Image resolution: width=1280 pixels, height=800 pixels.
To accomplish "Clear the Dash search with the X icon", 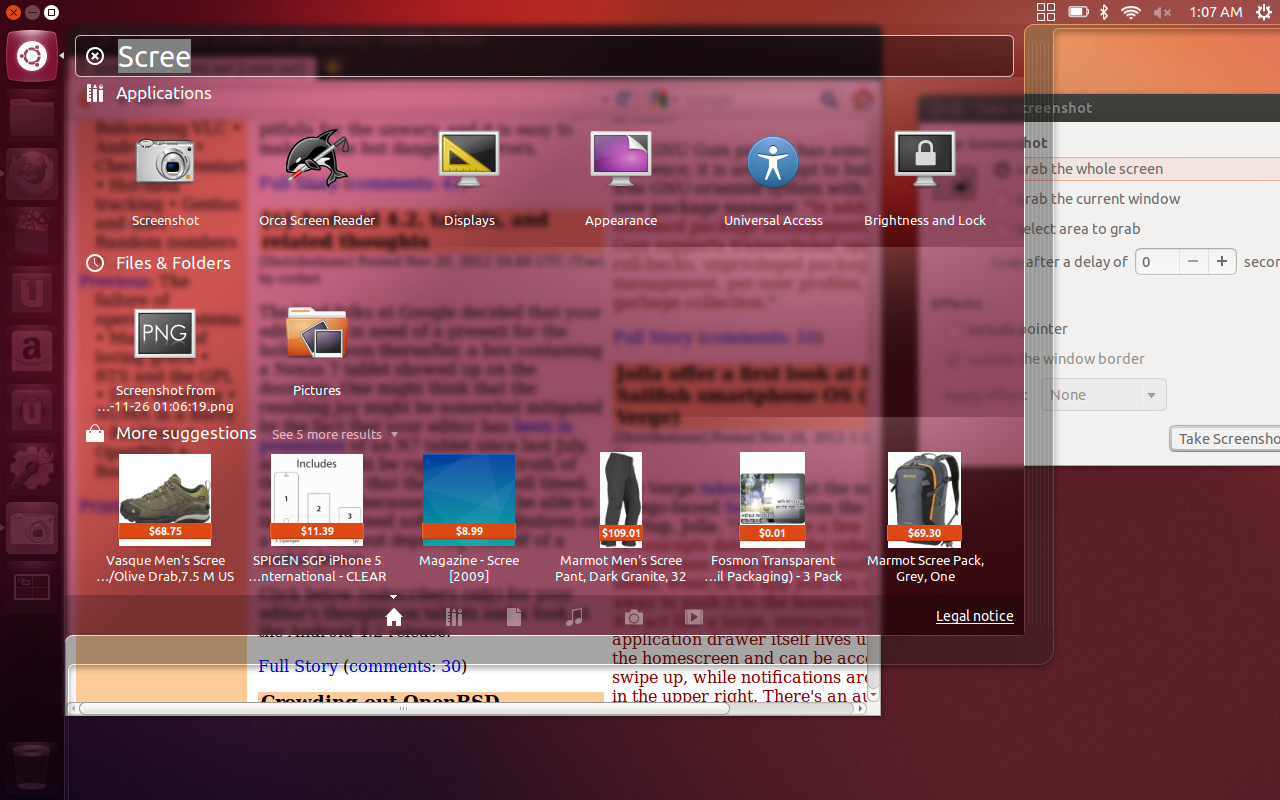I will [95, 56].
